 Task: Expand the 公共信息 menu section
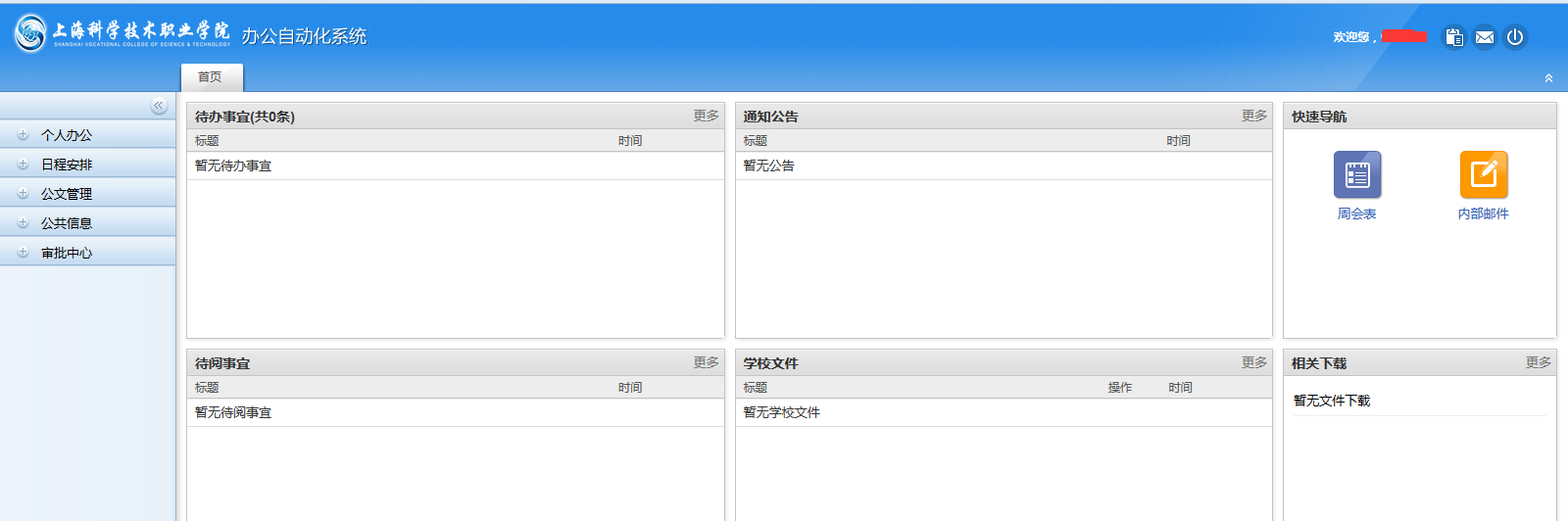67,223
